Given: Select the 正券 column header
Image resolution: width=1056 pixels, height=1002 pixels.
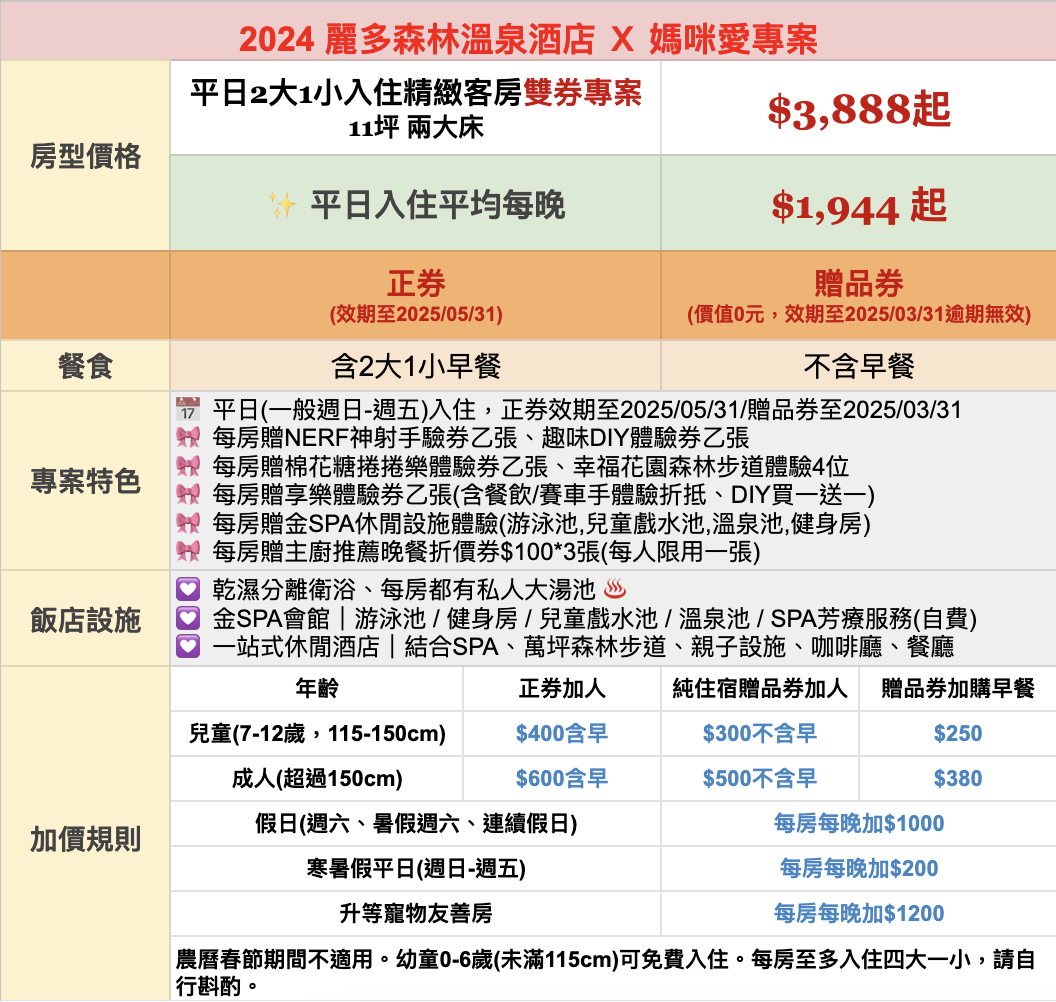Looking at the screenshot, I should pos(415,284).
